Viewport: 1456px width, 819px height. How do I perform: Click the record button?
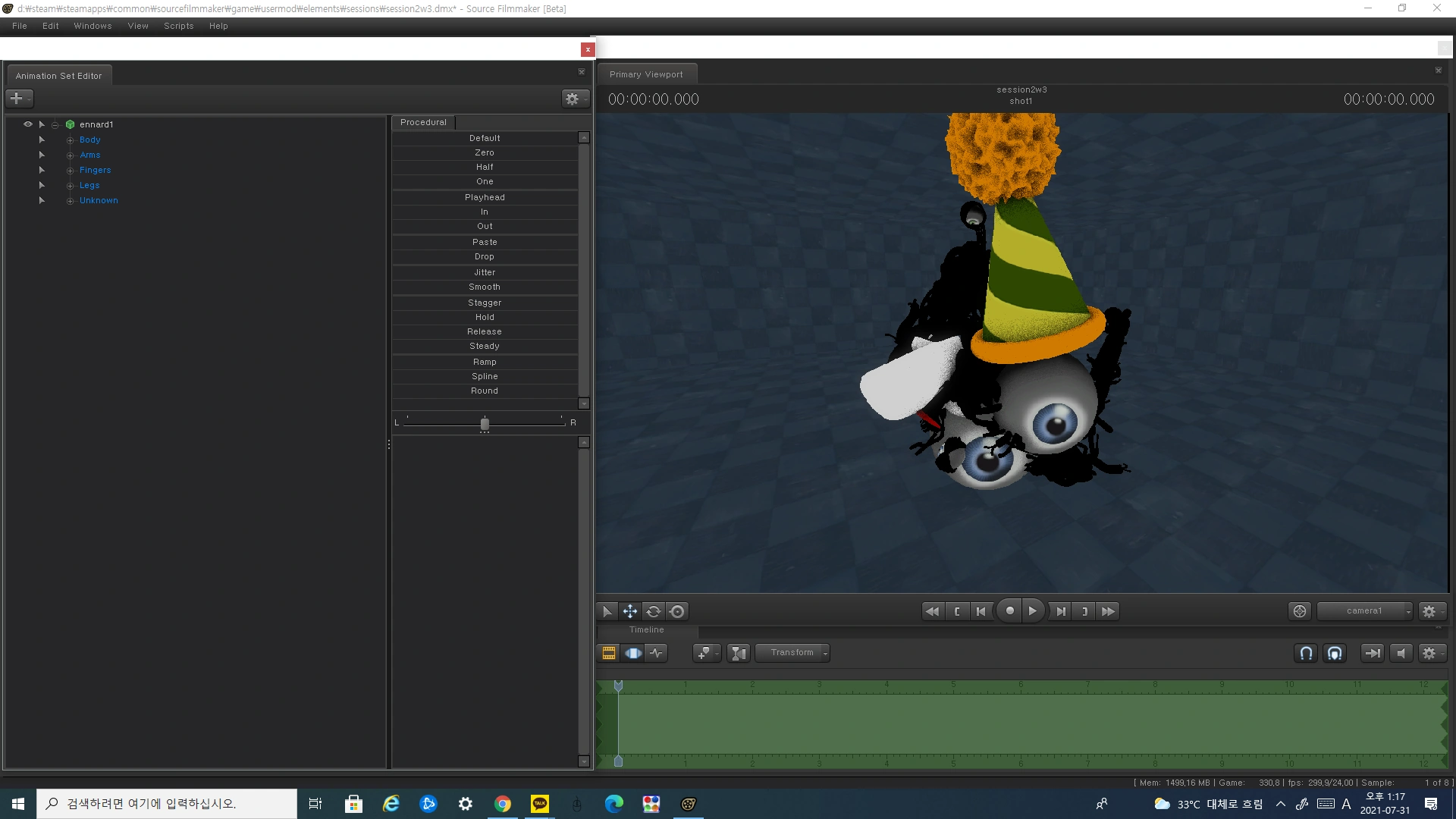point(1009,611)
